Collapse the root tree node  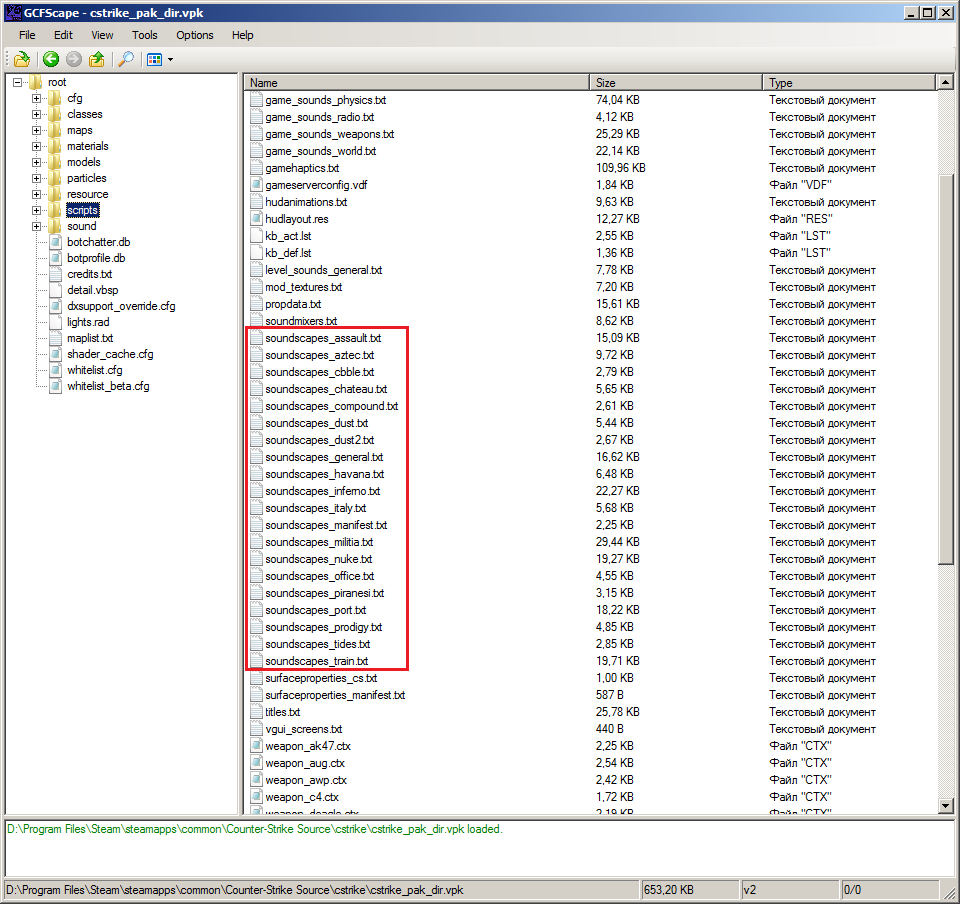(18, 82)
